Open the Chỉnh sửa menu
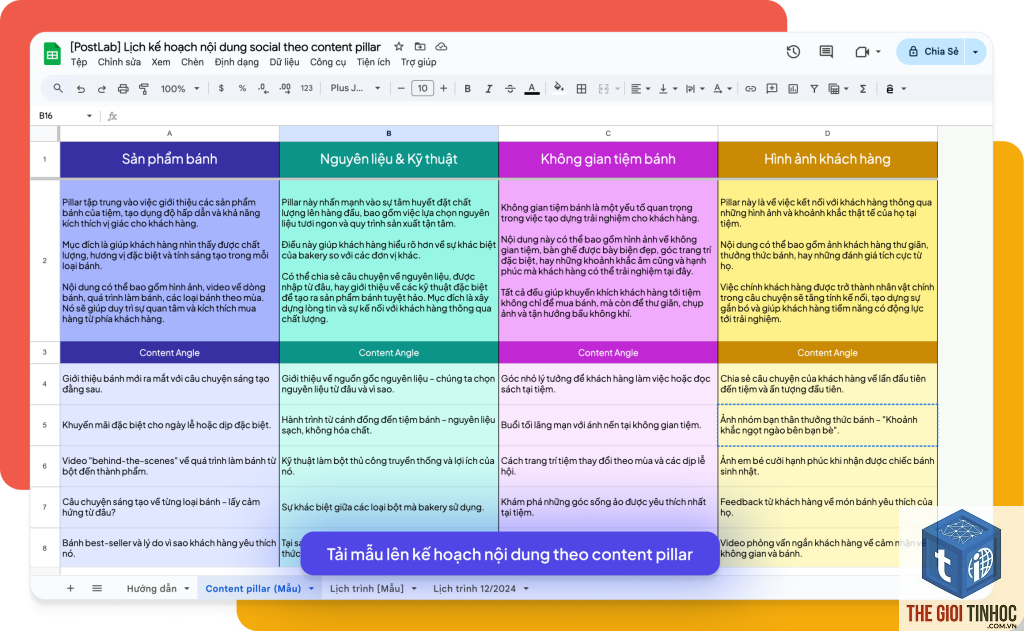1024x631 pixels. click(119, 62)
